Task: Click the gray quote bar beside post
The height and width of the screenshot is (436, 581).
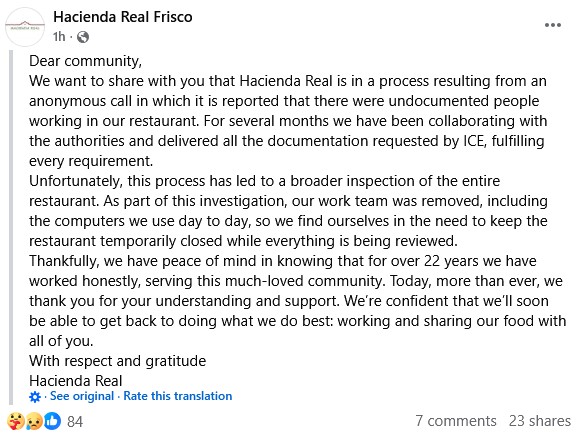Action: tap(11, 227)
